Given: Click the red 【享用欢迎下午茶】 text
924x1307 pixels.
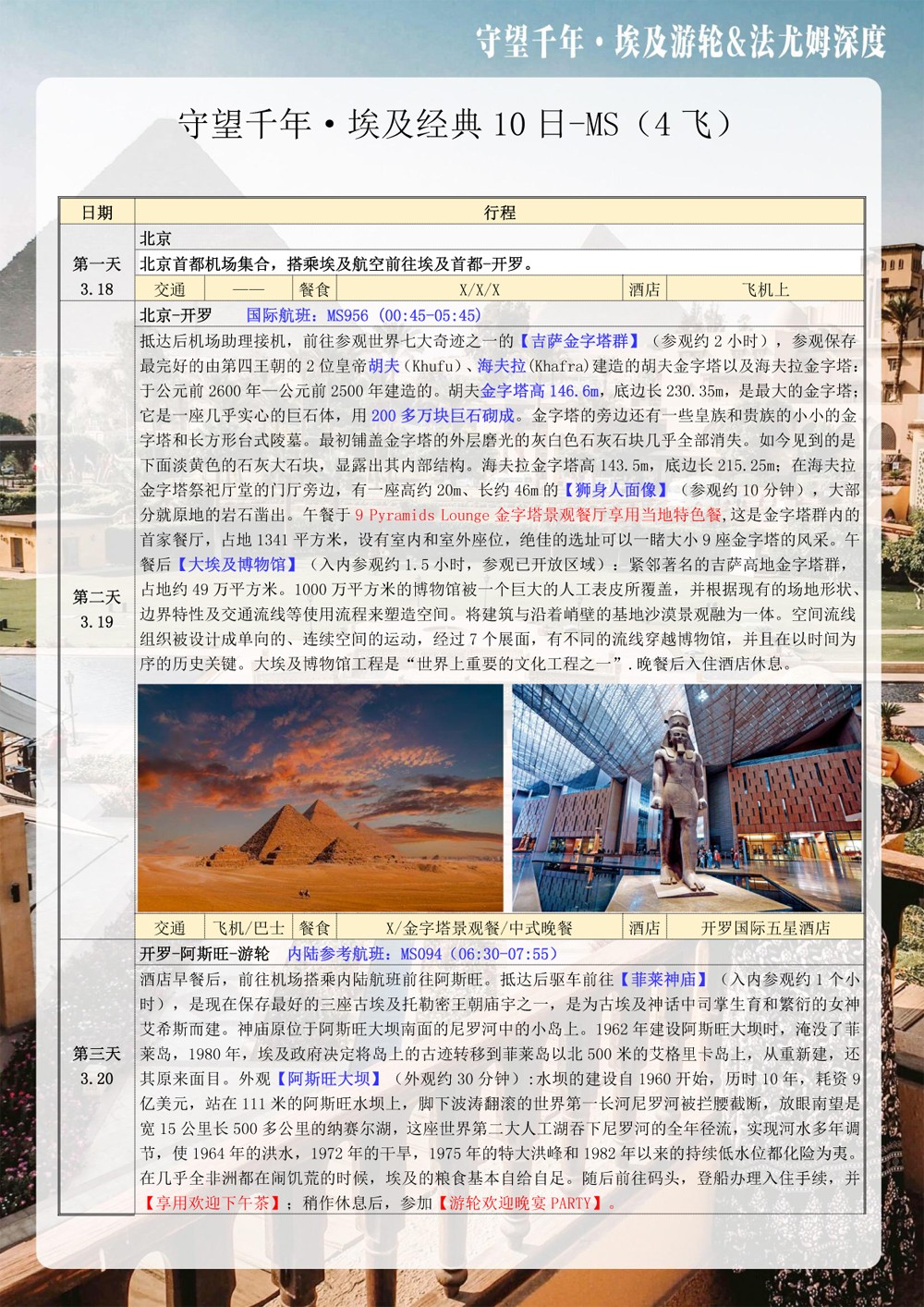Looking at the screenshot, I should pos(212,1203).
